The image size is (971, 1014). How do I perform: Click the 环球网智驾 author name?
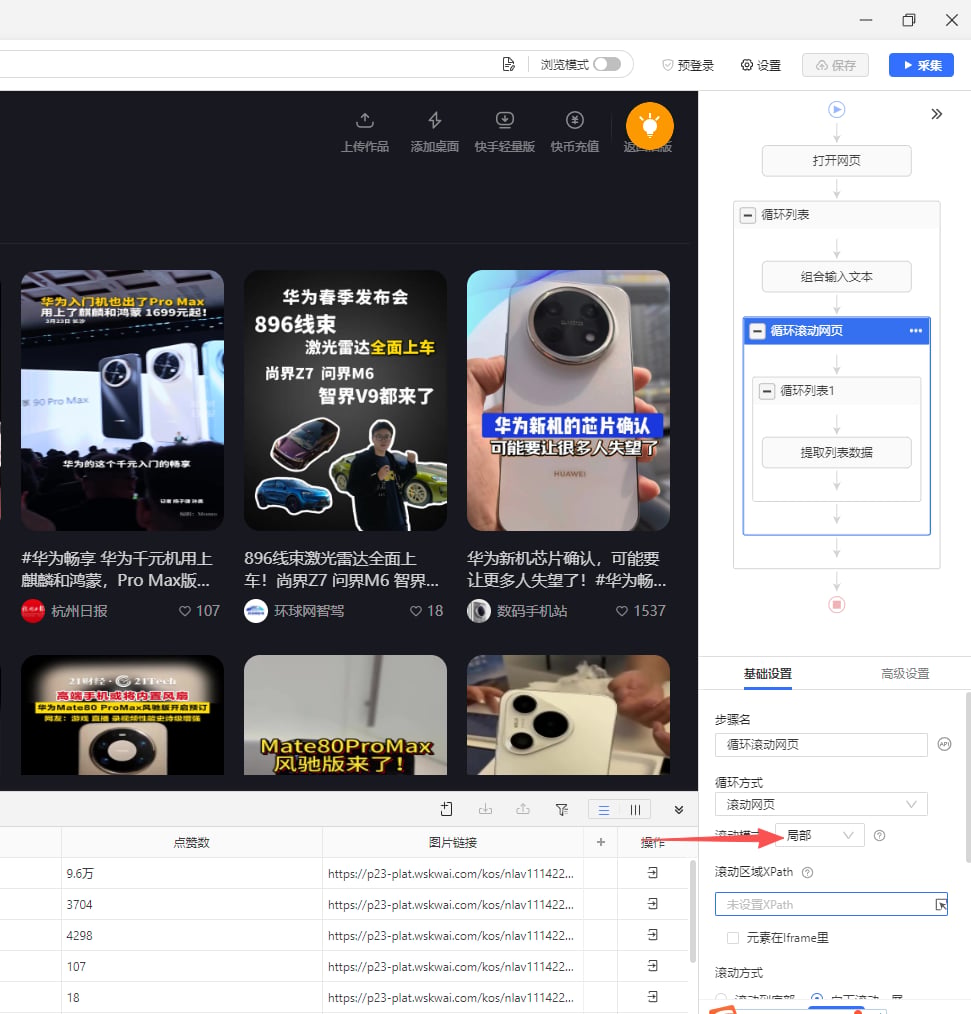coord(309,611)
